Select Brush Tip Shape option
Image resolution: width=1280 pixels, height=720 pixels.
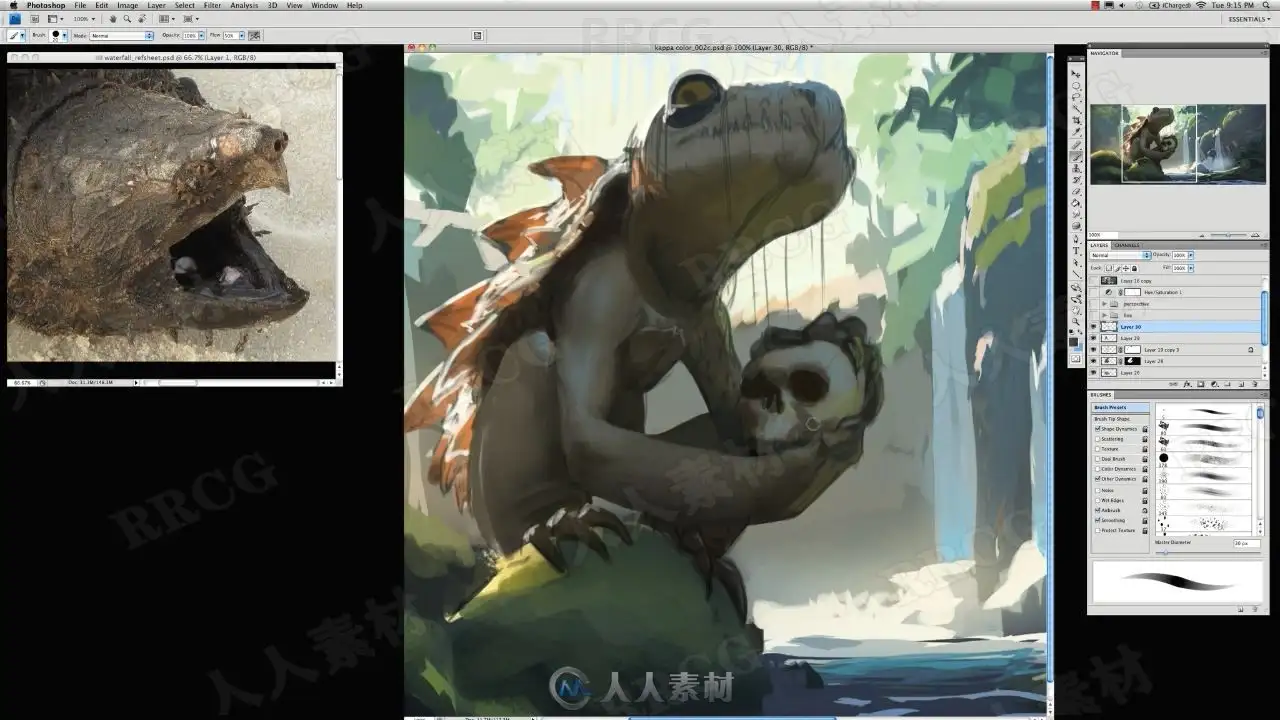click(1120, 418)
